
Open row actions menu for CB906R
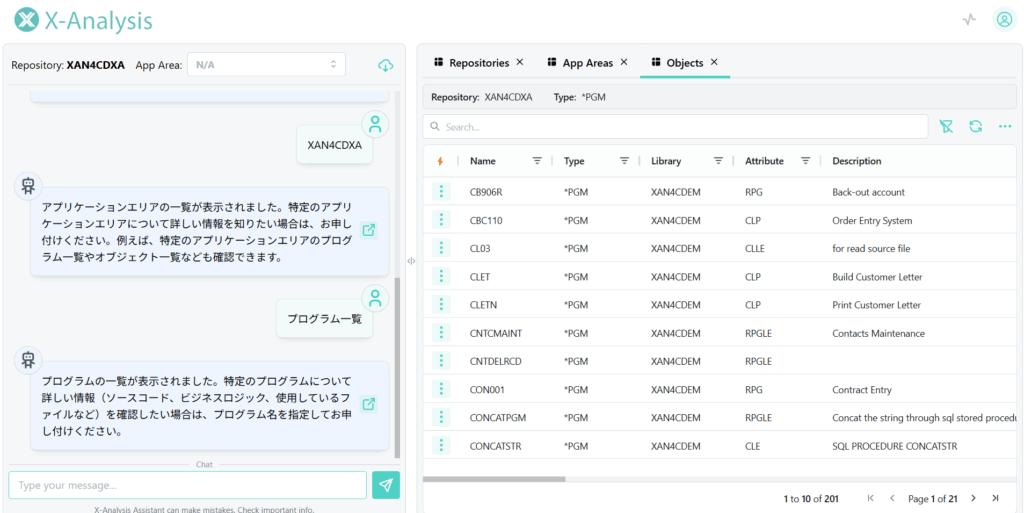tap(441, 192)
